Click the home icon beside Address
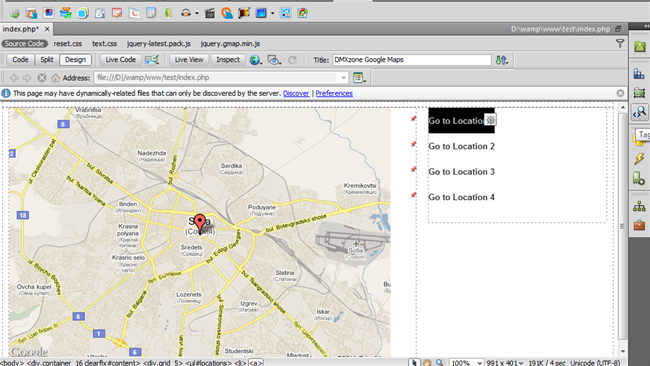The width and height of the screenshot is (650, 366). (55, 78)
